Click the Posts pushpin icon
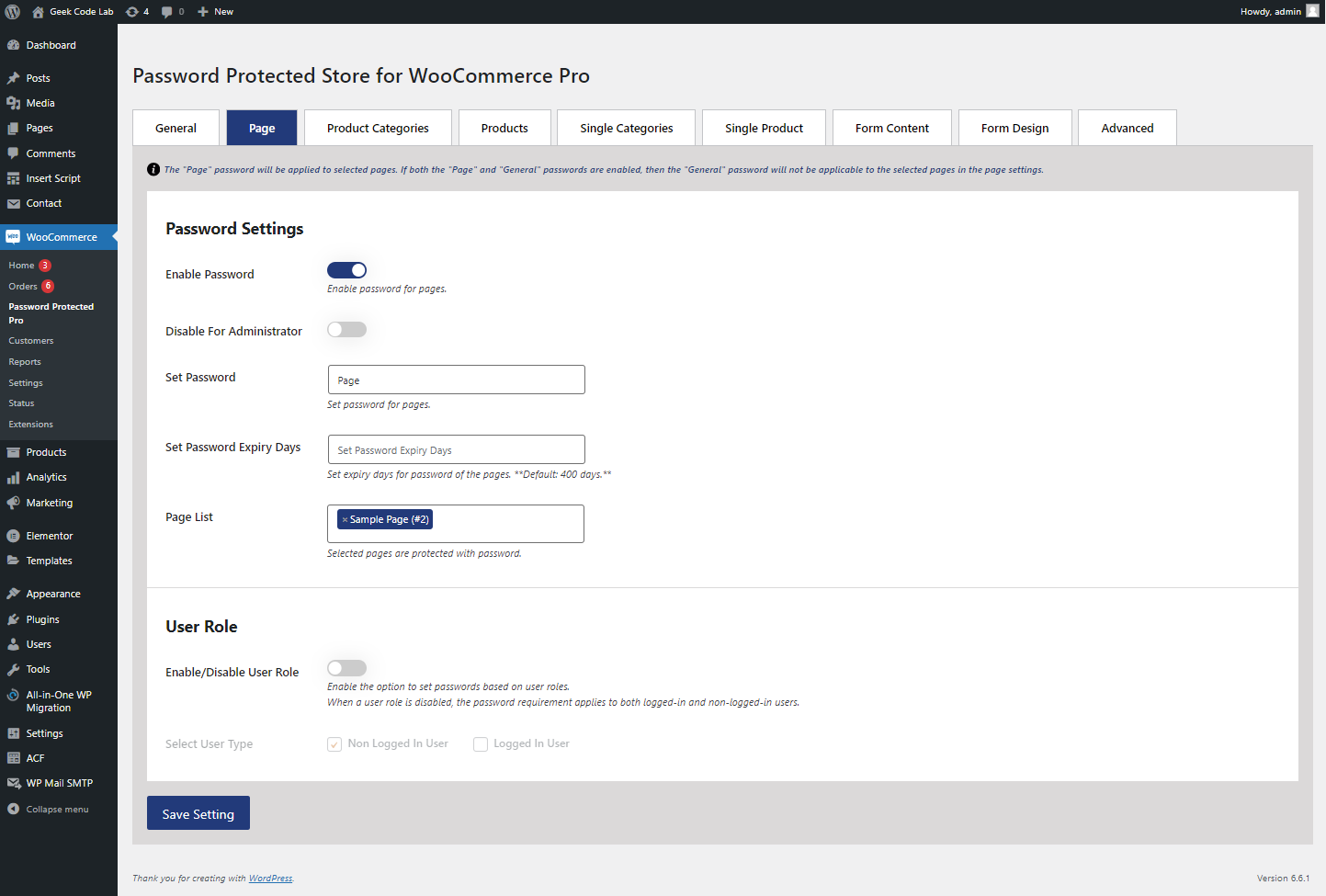1326x896 pixels. point(13,78)
